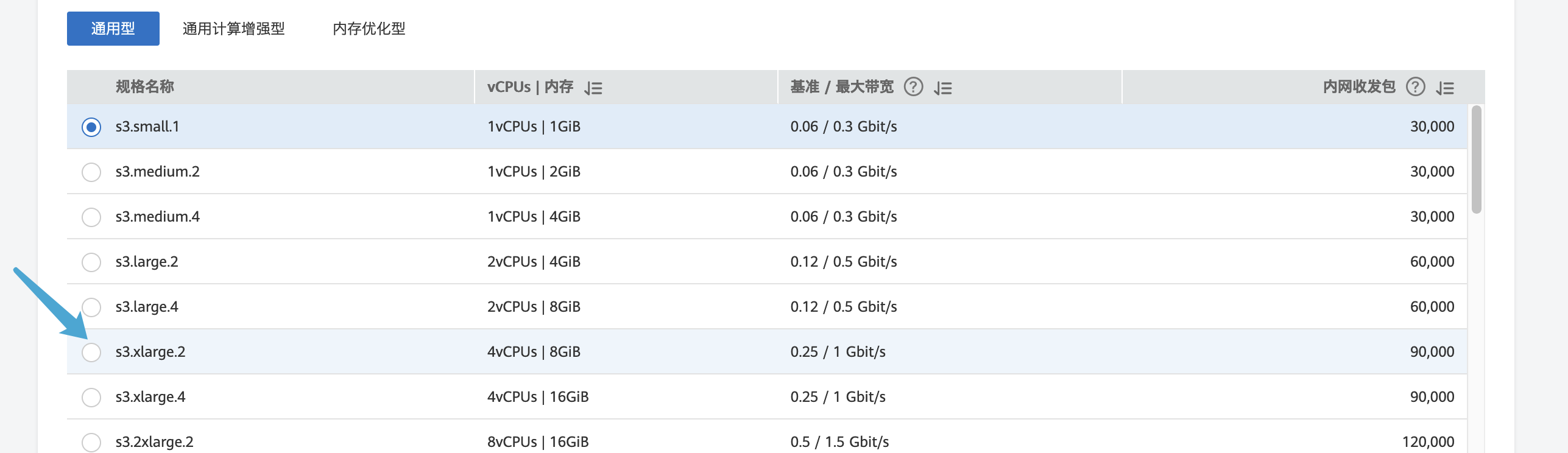Click the 2vCPUs | 4GiB cell
The image size is (1568, 453).
534,262
